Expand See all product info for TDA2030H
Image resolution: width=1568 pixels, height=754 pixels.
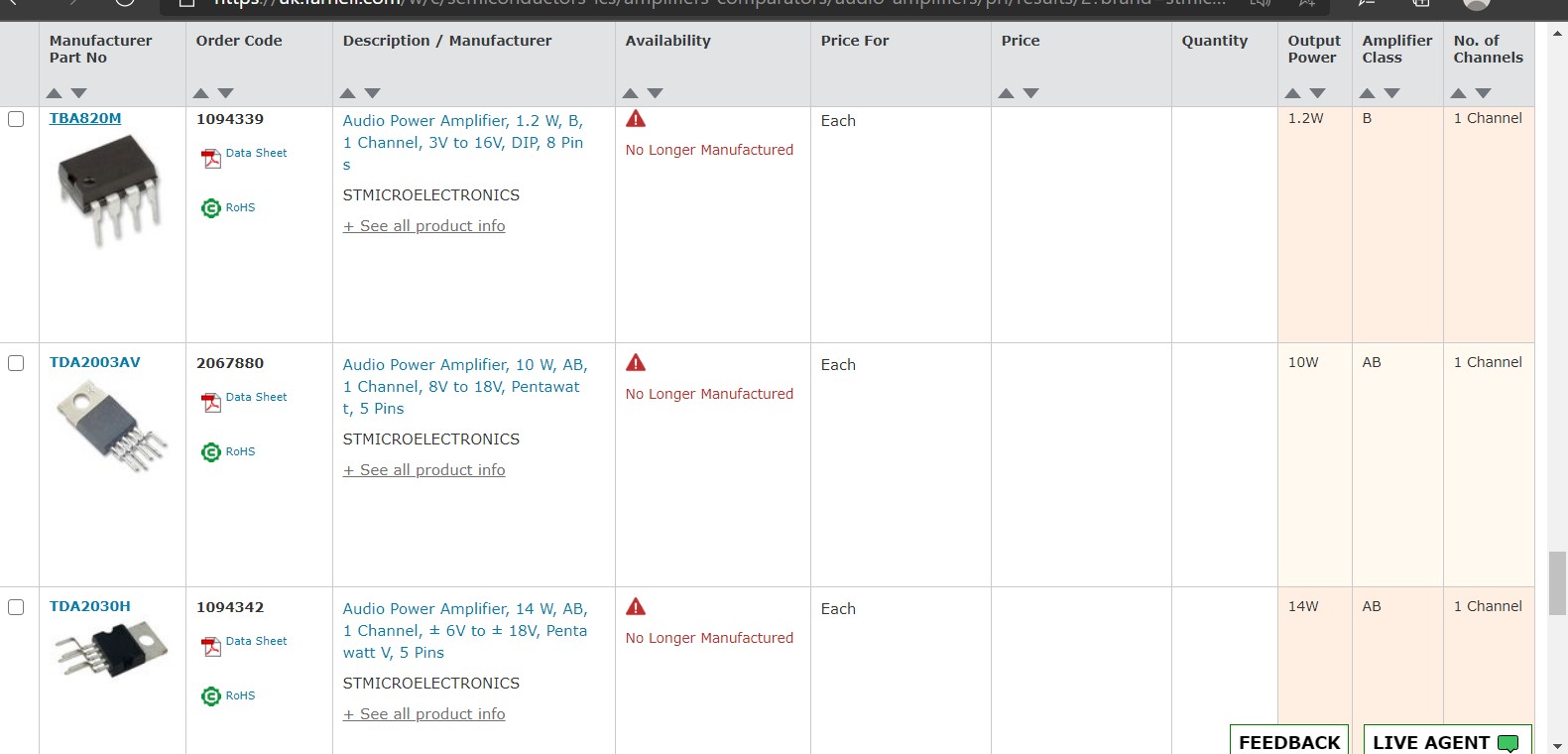coord(424,714)
